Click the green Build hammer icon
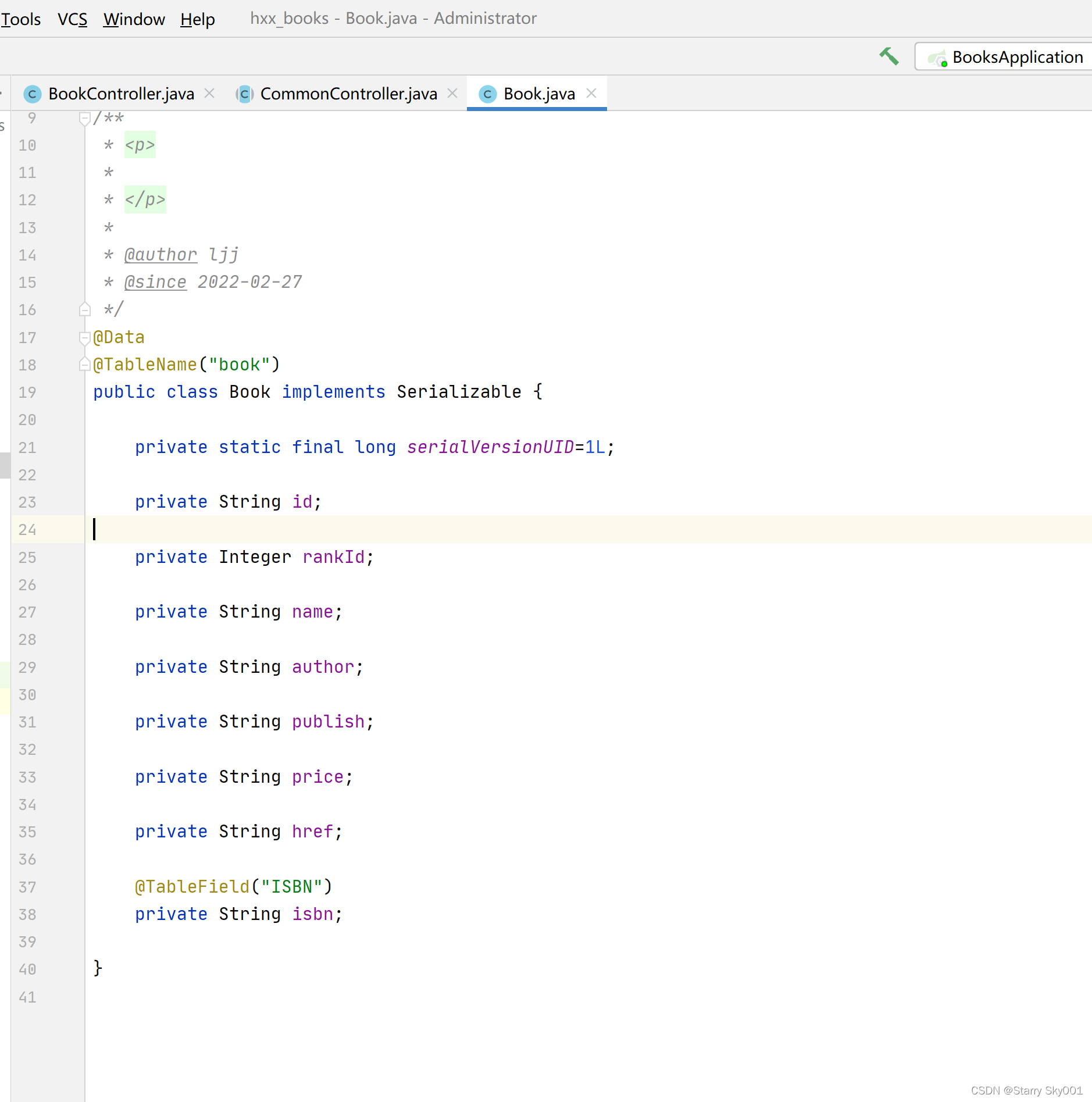Image resolution: width=1092 pixels, height=1102 pixels. (x=888, y=56)
